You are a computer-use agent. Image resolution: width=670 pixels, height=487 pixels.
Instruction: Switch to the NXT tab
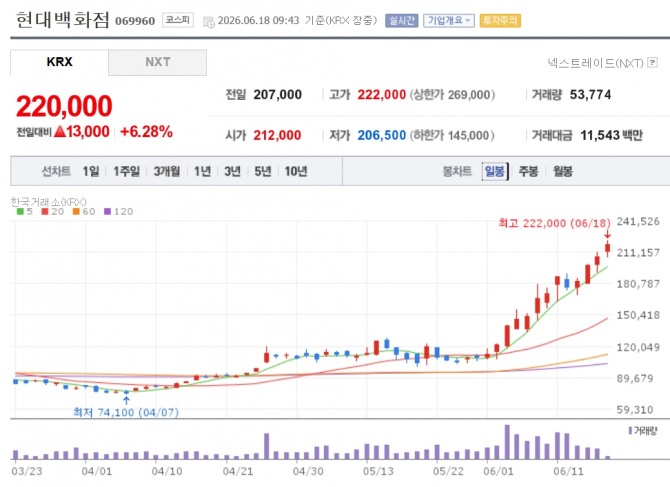click(x=158, y=62)
